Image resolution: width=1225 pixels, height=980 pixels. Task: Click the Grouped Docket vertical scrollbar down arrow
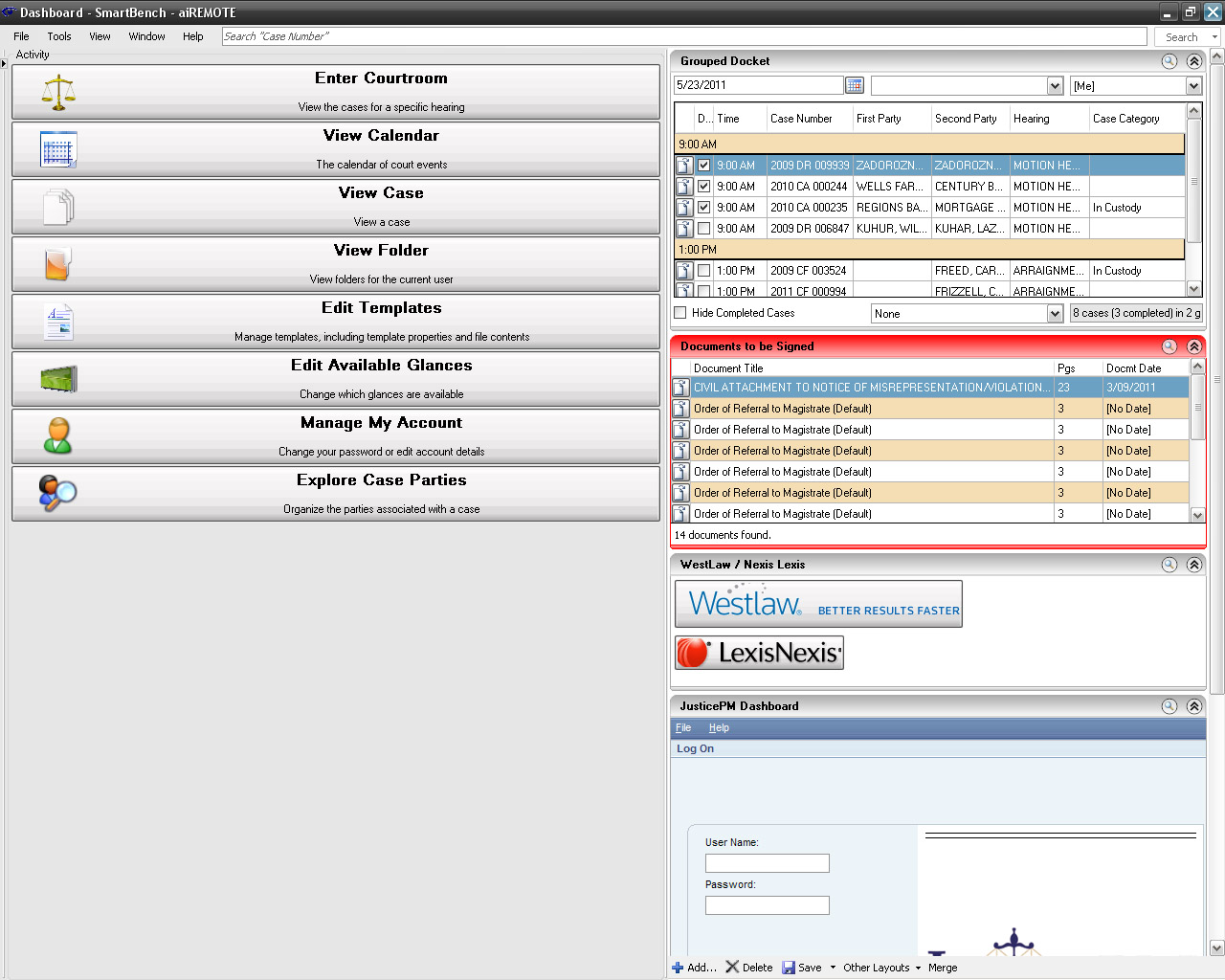pyautogui.click(x=1193, y=289)
